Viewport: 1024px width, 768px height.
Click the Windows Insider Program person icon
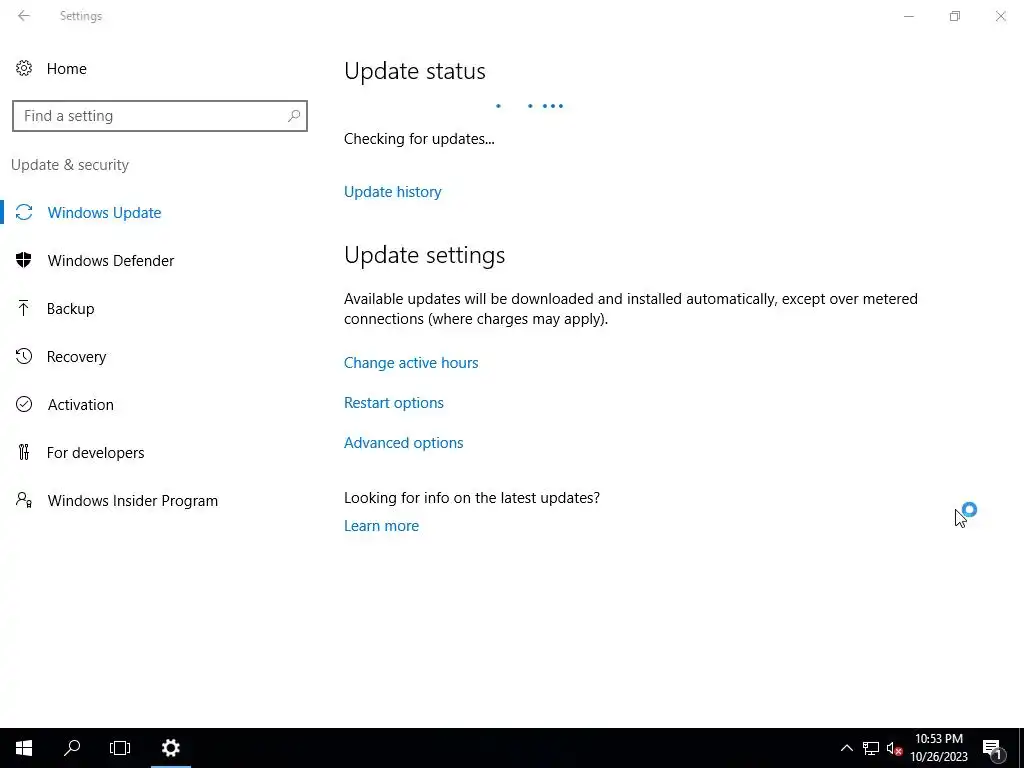click(x=24, y=500)
